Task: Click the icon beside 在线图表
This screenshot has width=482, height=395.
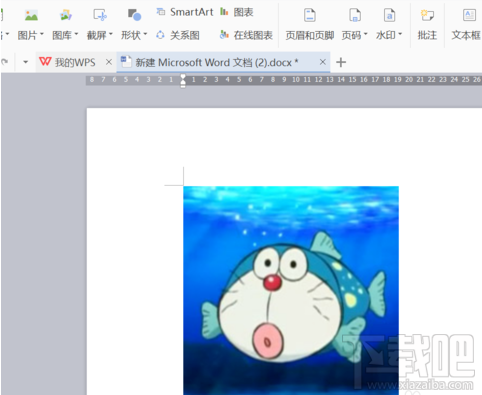Action: coord(224,35)
